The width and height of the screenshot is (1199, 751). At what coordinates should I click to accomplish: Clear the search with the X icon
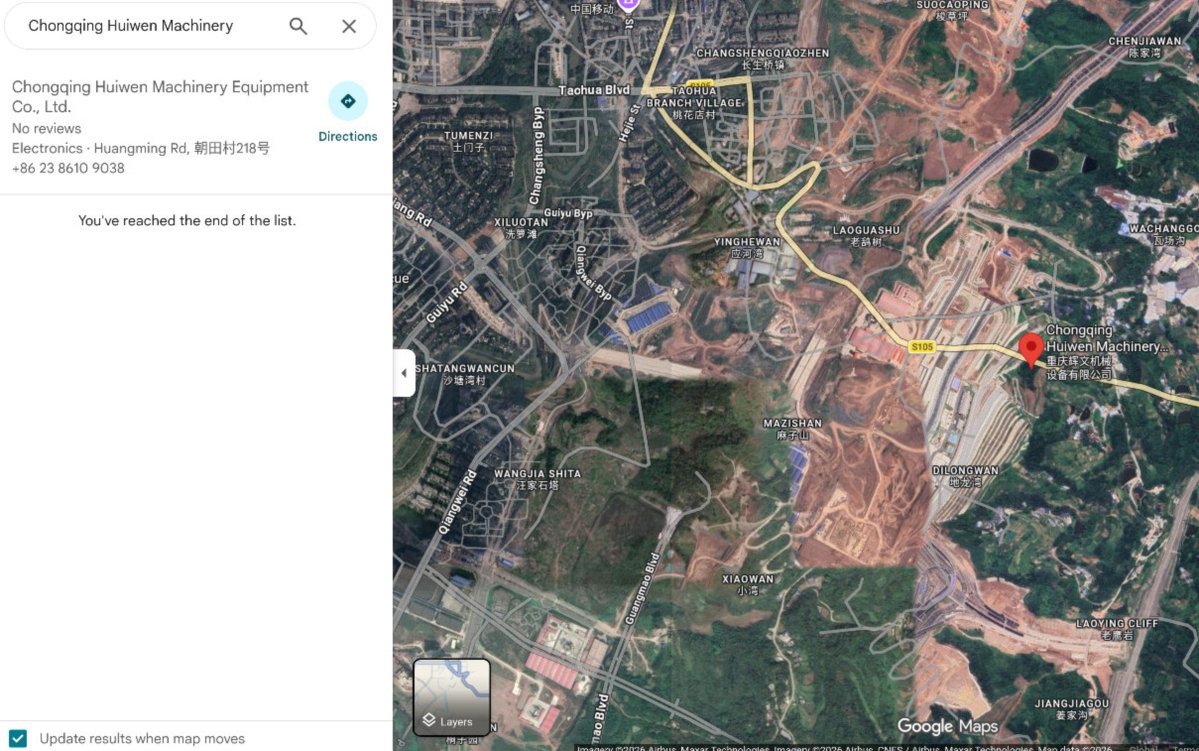pos(349,26)
